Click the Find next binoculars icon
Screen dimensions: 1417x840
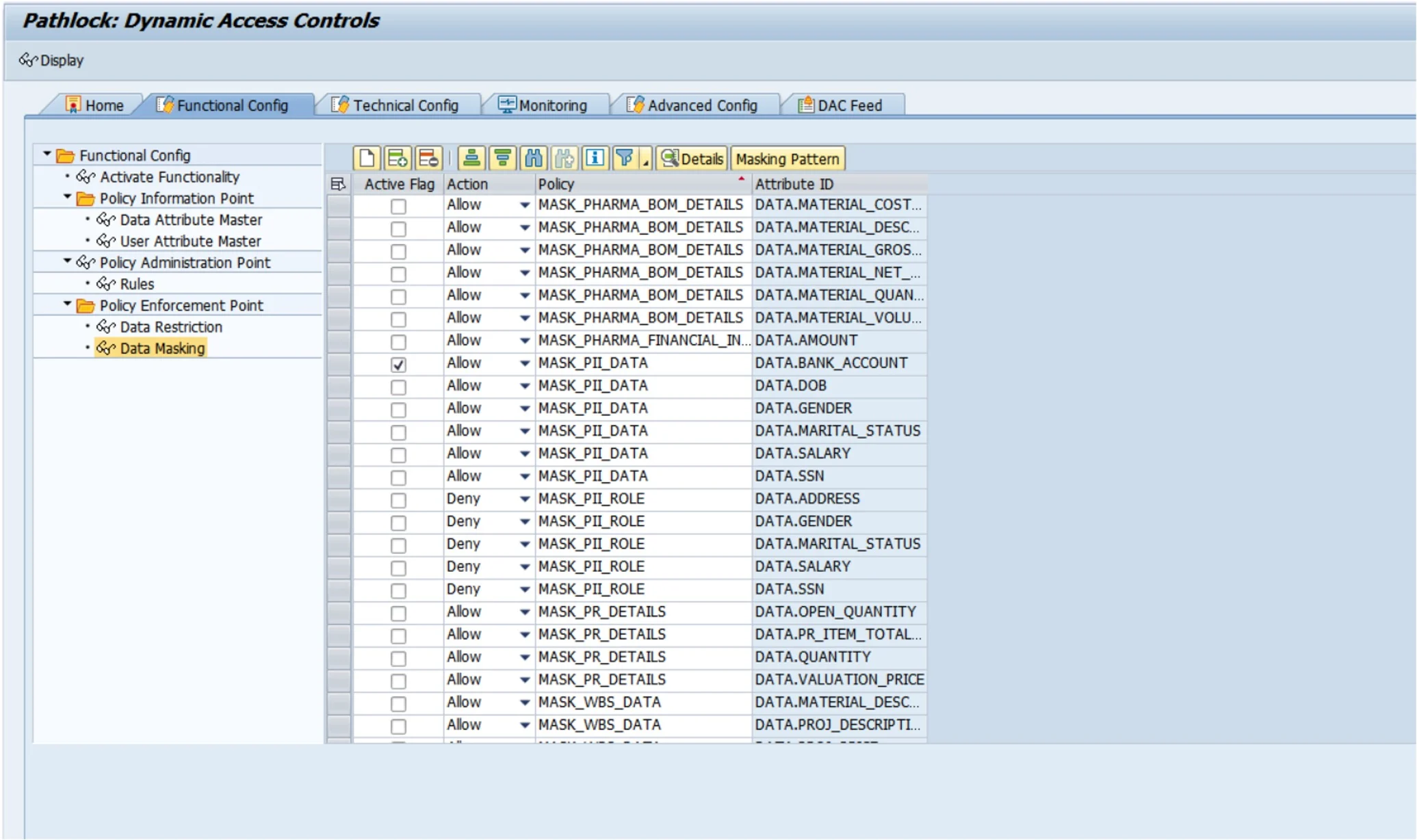pos(564,159)
